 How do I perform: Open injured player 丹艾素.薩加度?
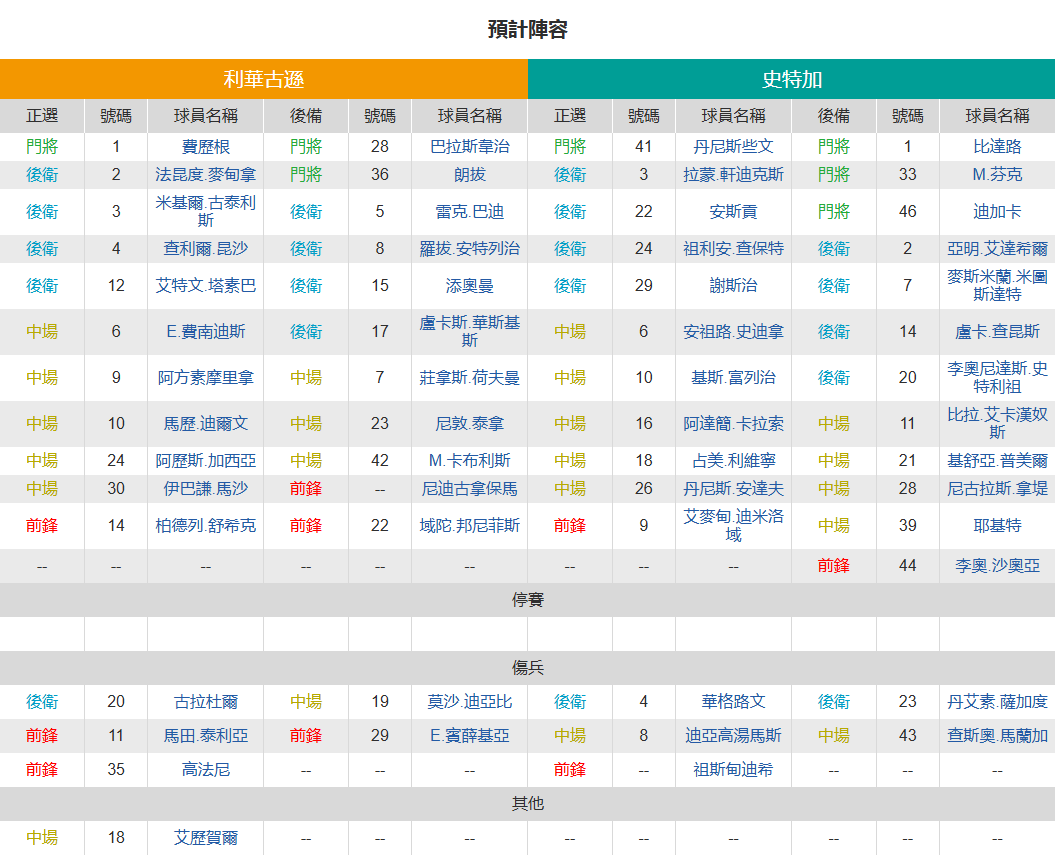point(997,702)
